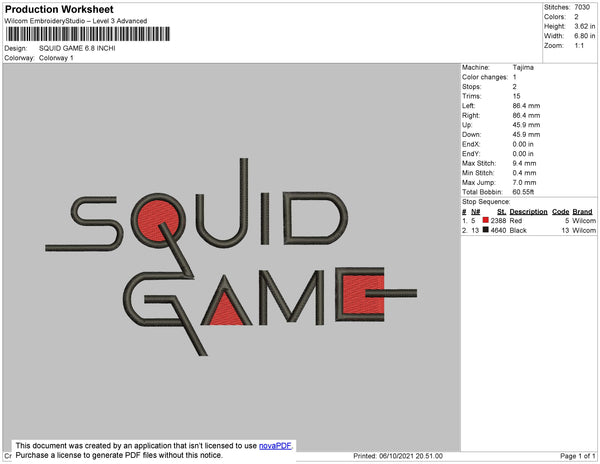Click the 'Color changes:' label
This screenshot has width=600, height=464.
[x=485, y=77]
